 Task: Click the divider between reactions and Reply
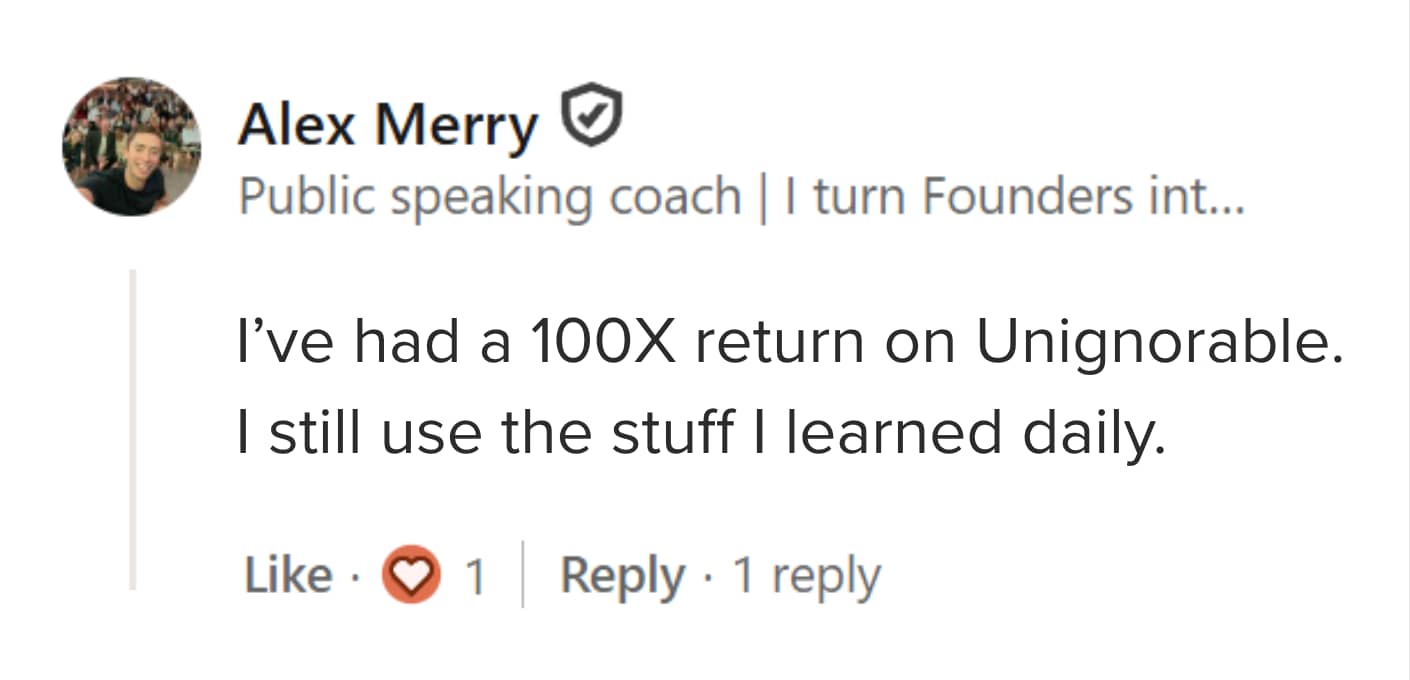click(522, 577)
